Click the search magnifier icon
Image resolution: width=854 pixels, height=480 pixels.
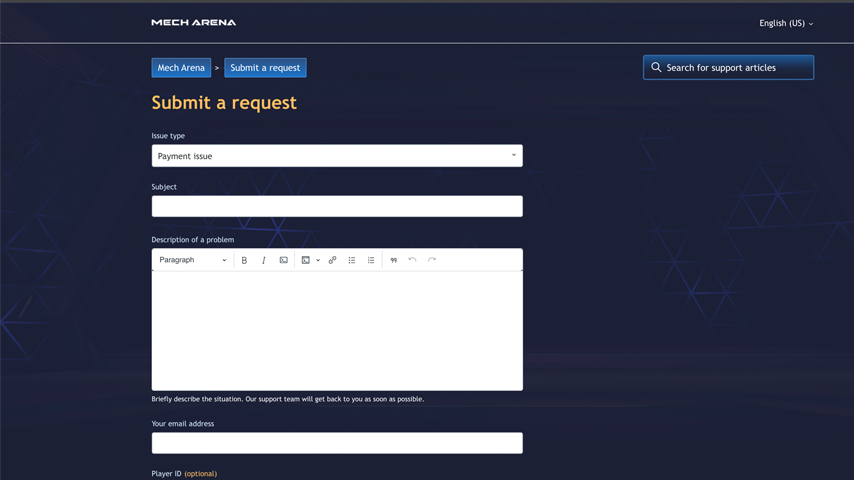657,68
